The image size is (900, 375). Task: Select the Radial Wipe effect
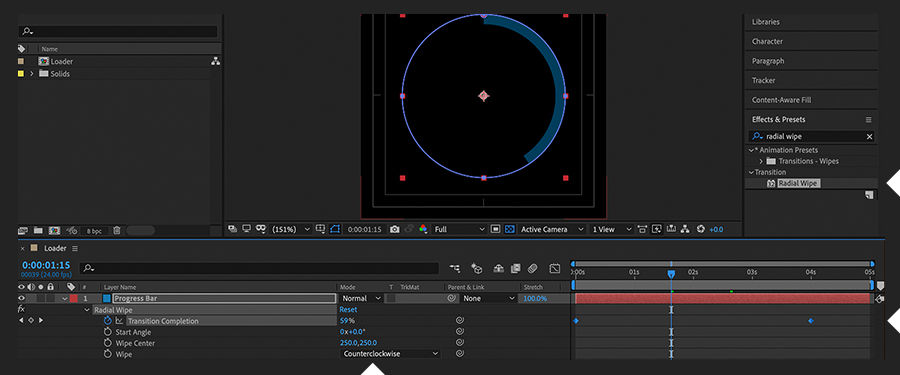click(799, 183)
